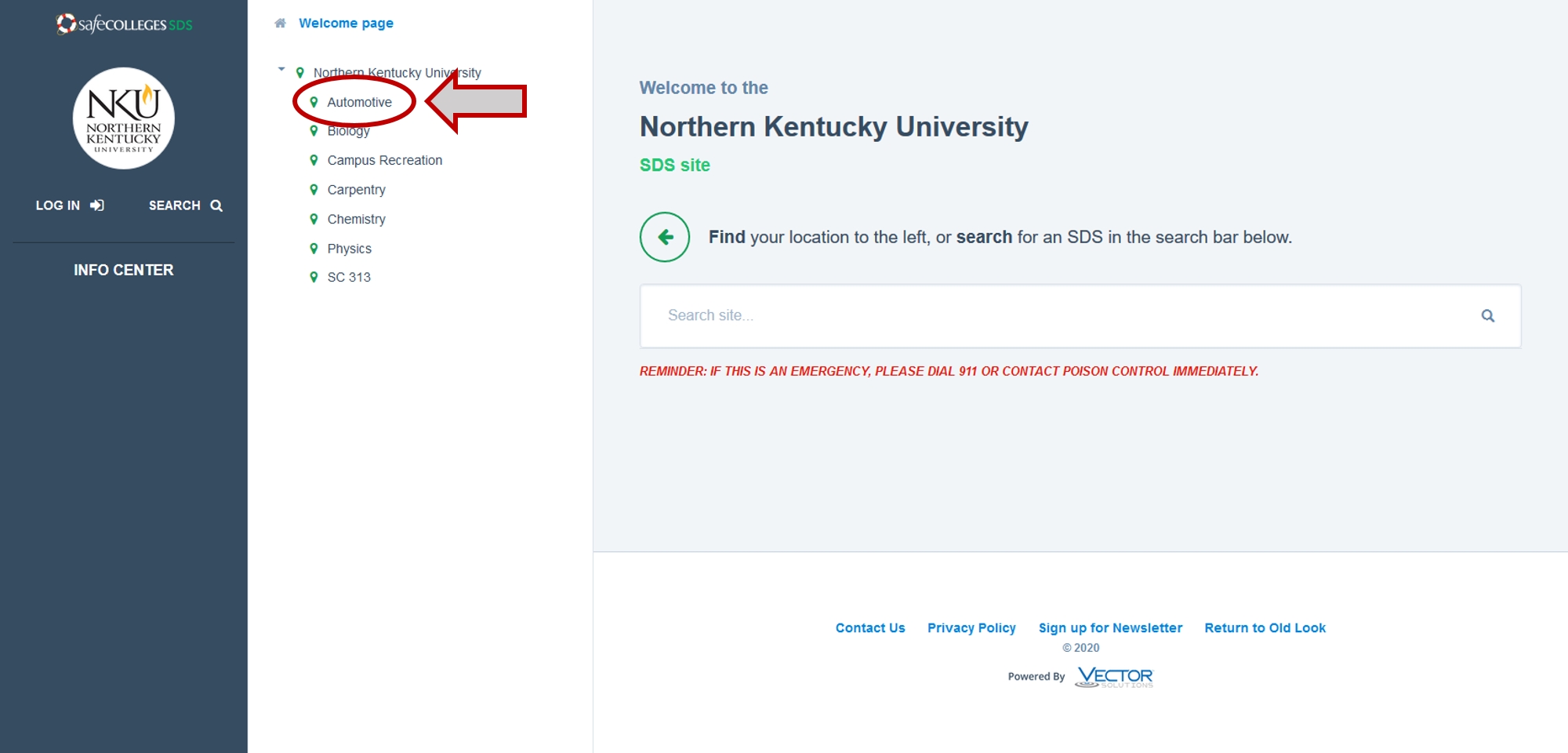Go to the Welcome page link
The width and height of the screenshot is (1568, 753).
346,24
